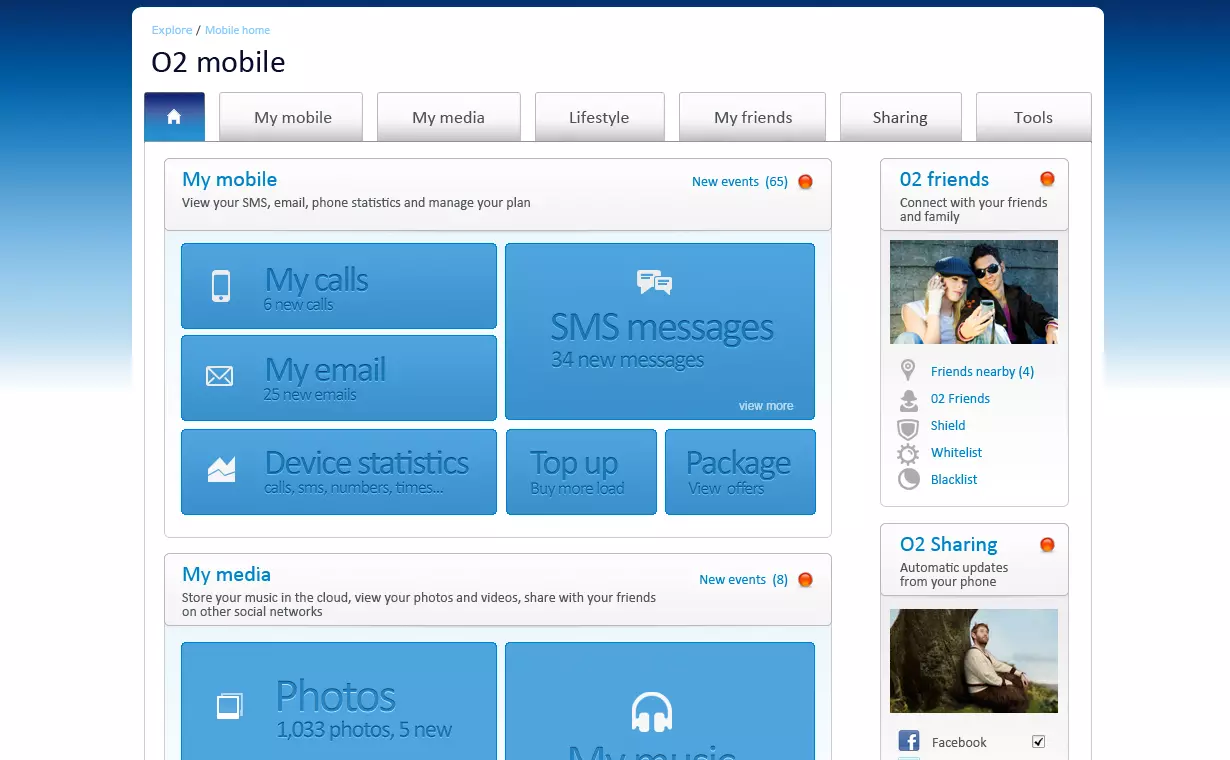Click the My mobile section heading
Image resolution: width=1230 pixels, height=760 pixels.
coord(230,180)
